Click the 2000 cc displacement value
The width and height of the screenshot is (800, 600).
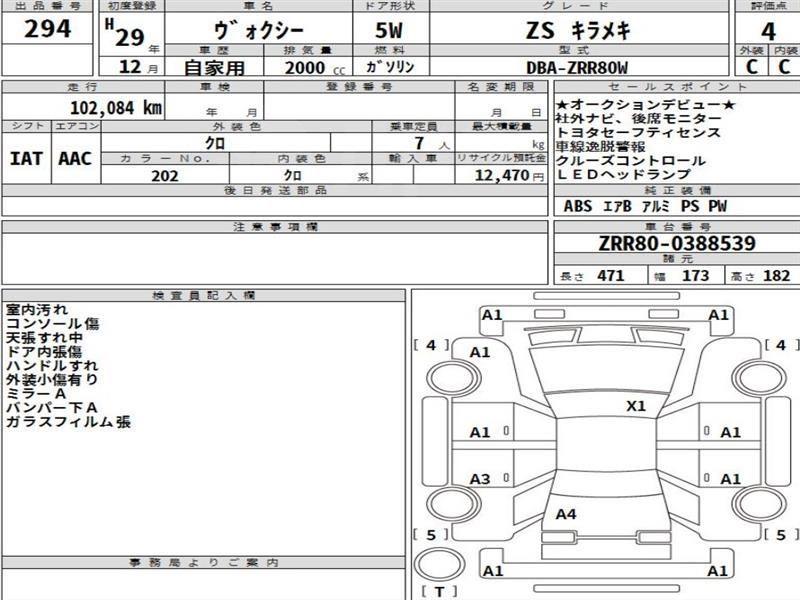[x=314, y=68]
